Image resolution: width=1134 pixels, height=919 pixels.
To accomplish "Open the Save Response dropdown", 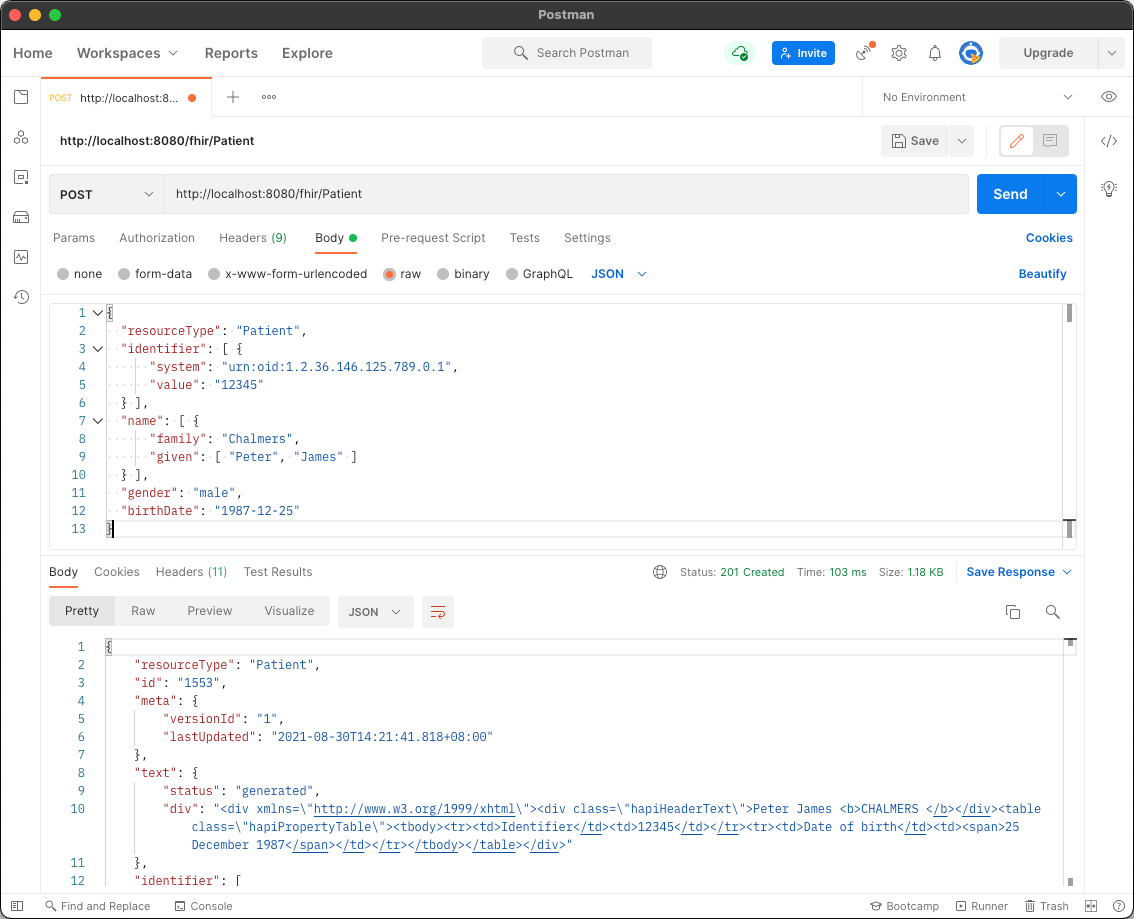I will 1019,572.
